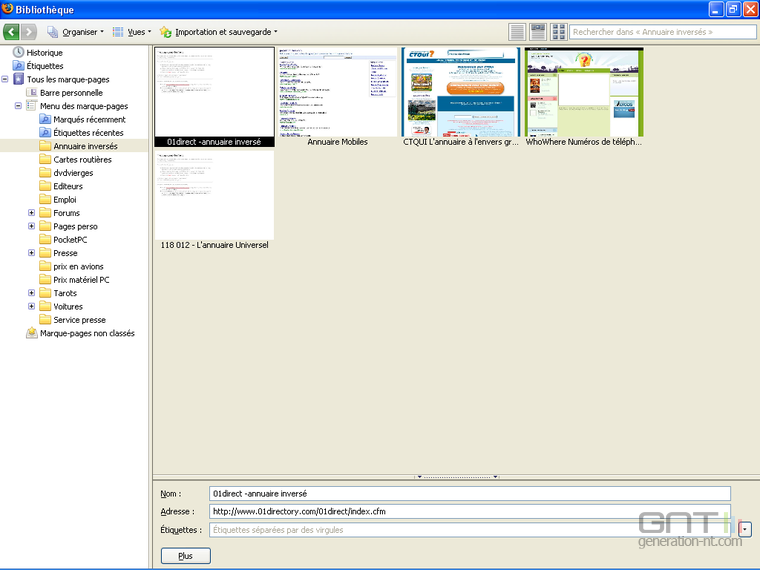This screenshot has width=760, height=570.
Task: Select the 01direct -annuaire inversé thumbnail
Action: [x=214, y=97]
